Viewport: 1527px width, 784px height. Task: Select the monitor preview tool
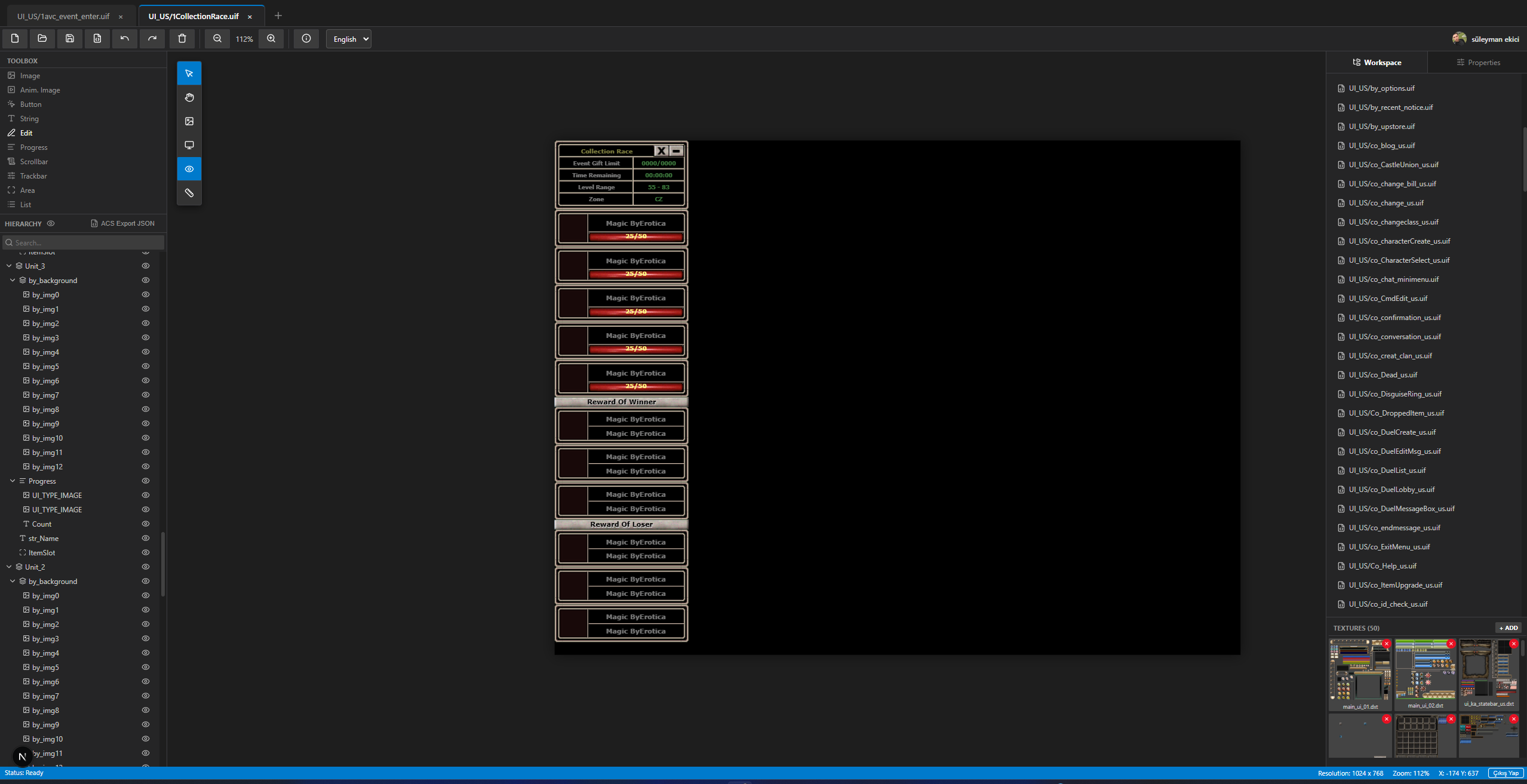pyautogui.click(x=189, y=145)
